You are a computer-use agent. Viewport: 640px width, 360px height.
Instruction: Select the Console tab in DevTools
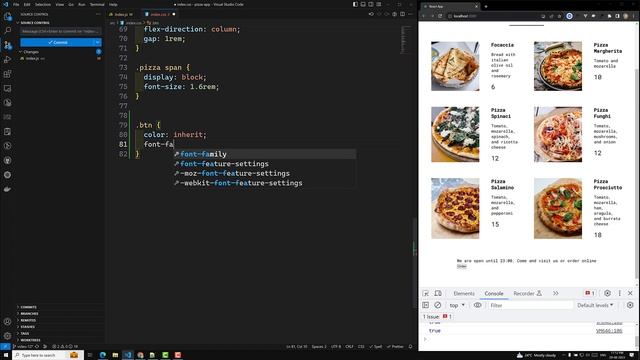493,293
